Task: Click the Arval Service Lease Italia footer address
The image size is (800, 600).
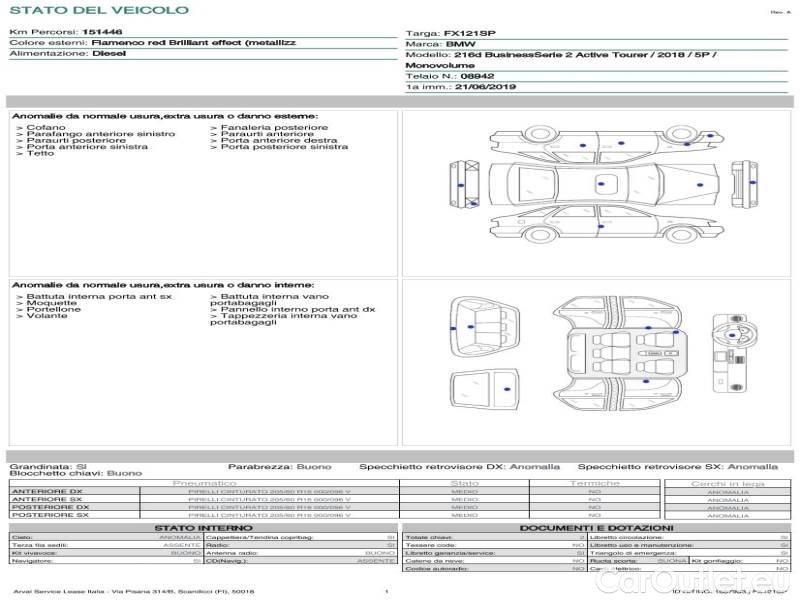Action: tap(133, 591)
